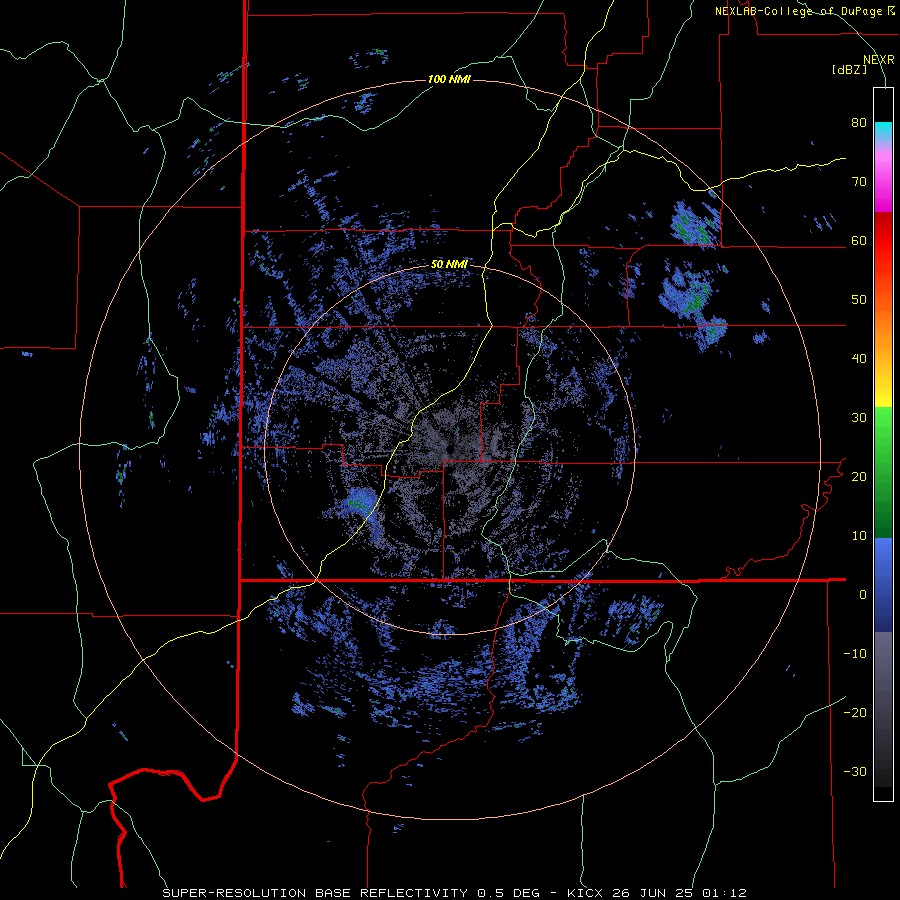Click the 100 NMI range ring label
900x900 pixels.
point(449,79)
